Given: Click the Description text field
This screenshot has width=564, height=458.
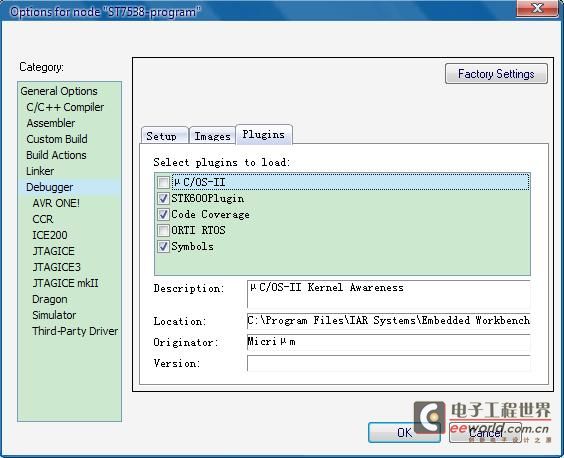Looking at the screenshot, I should [388, 294].
